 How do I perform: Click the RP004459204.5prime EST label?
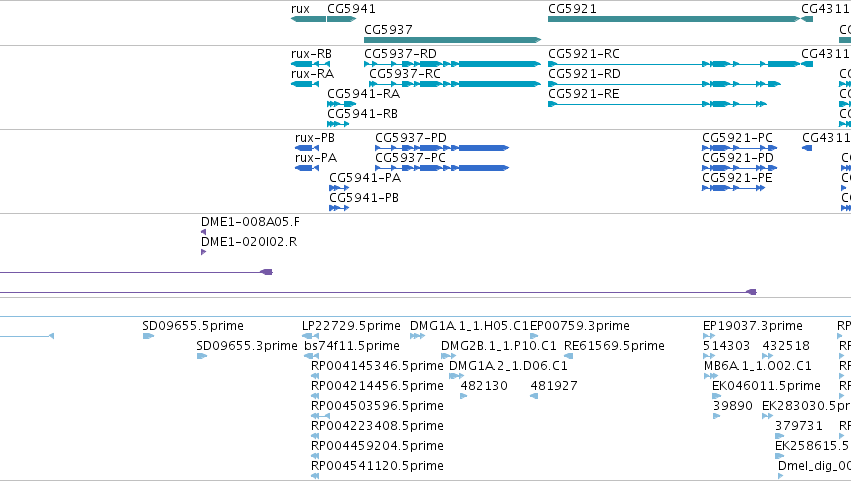(x=377, y=446)
